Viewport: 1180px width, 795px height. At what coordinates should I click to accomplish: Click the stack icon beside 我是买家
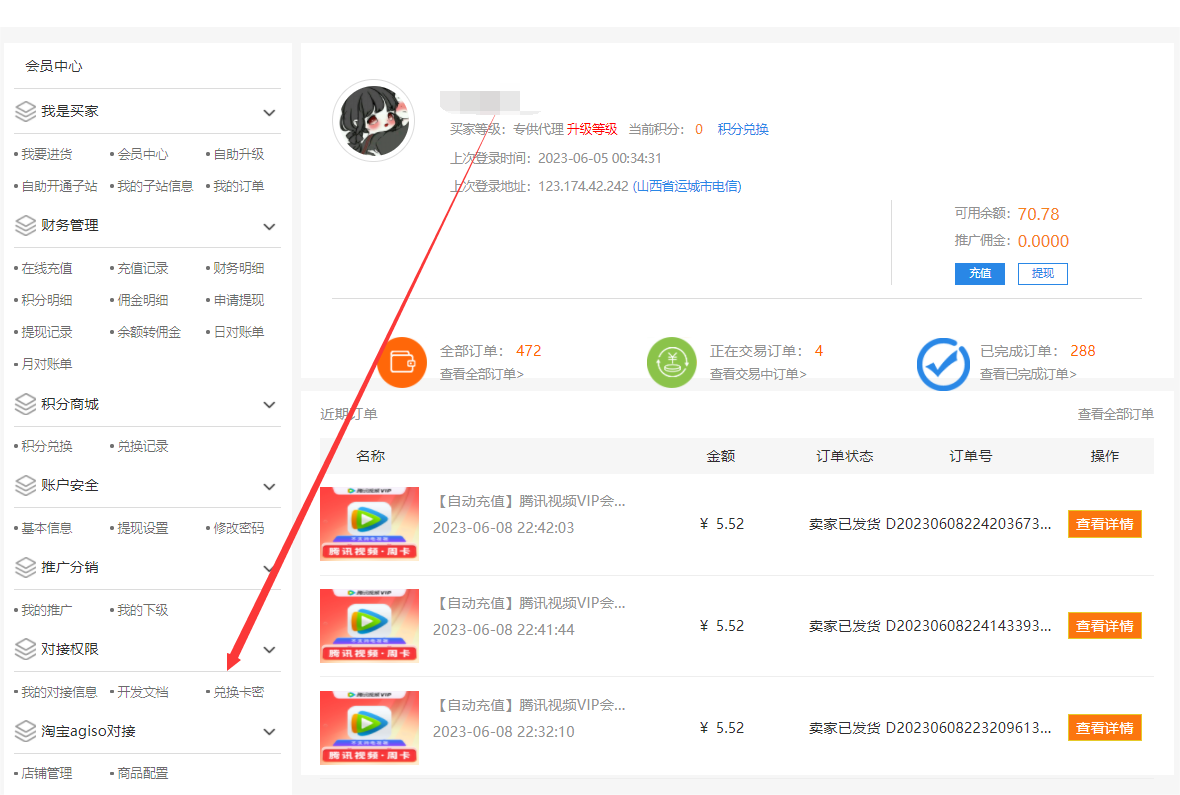(x=26, y=112)
